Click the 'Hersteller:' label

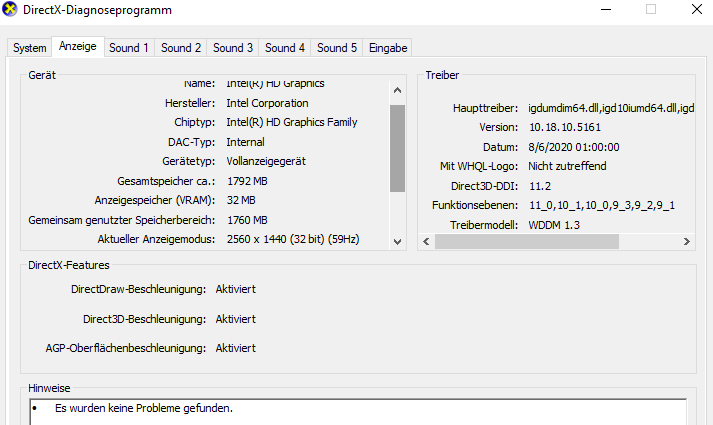coord(190,103)
